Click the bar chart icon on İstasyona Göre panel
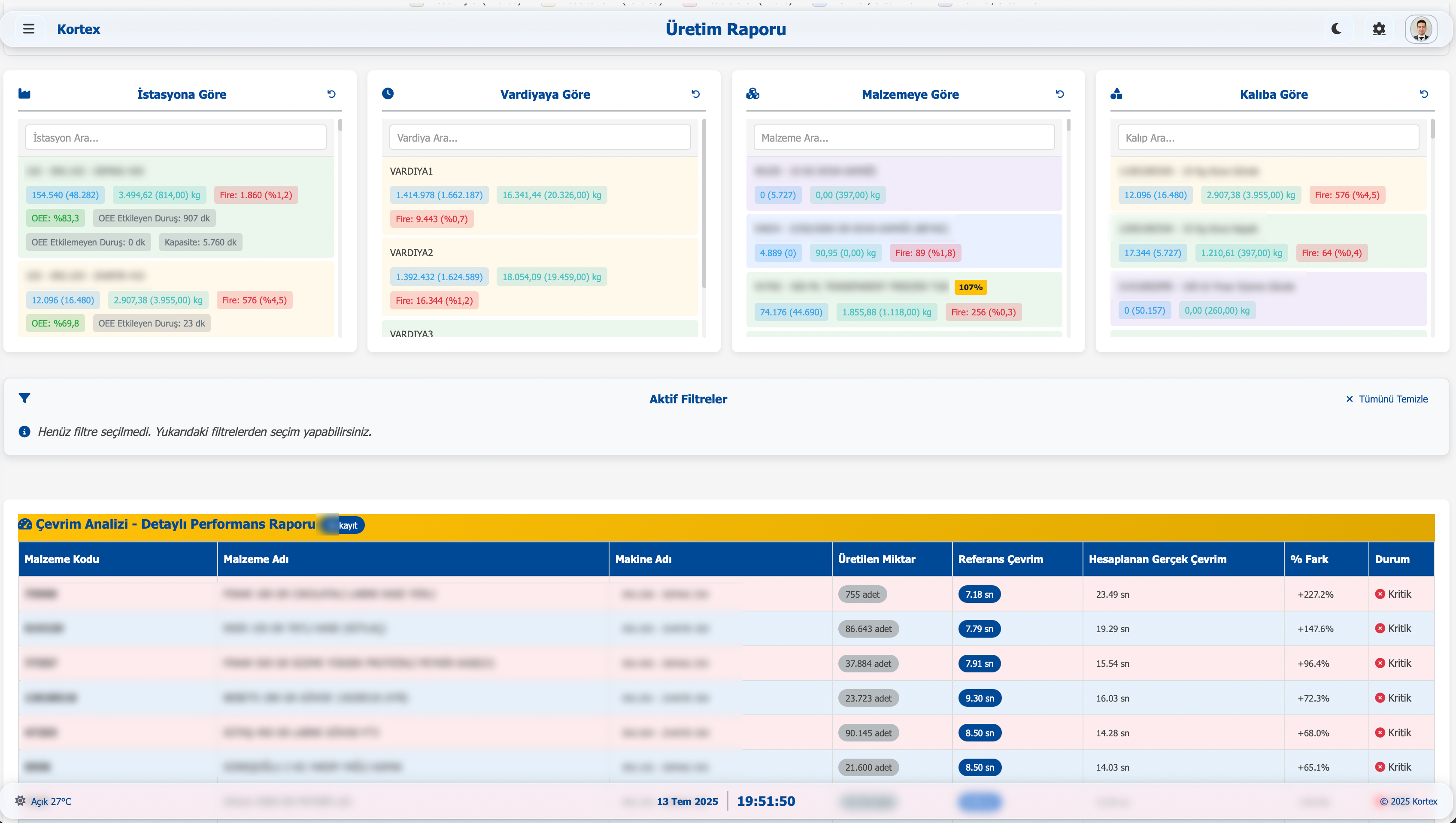Viewport: 1456px width, 823px height. [x=25, y=94]
